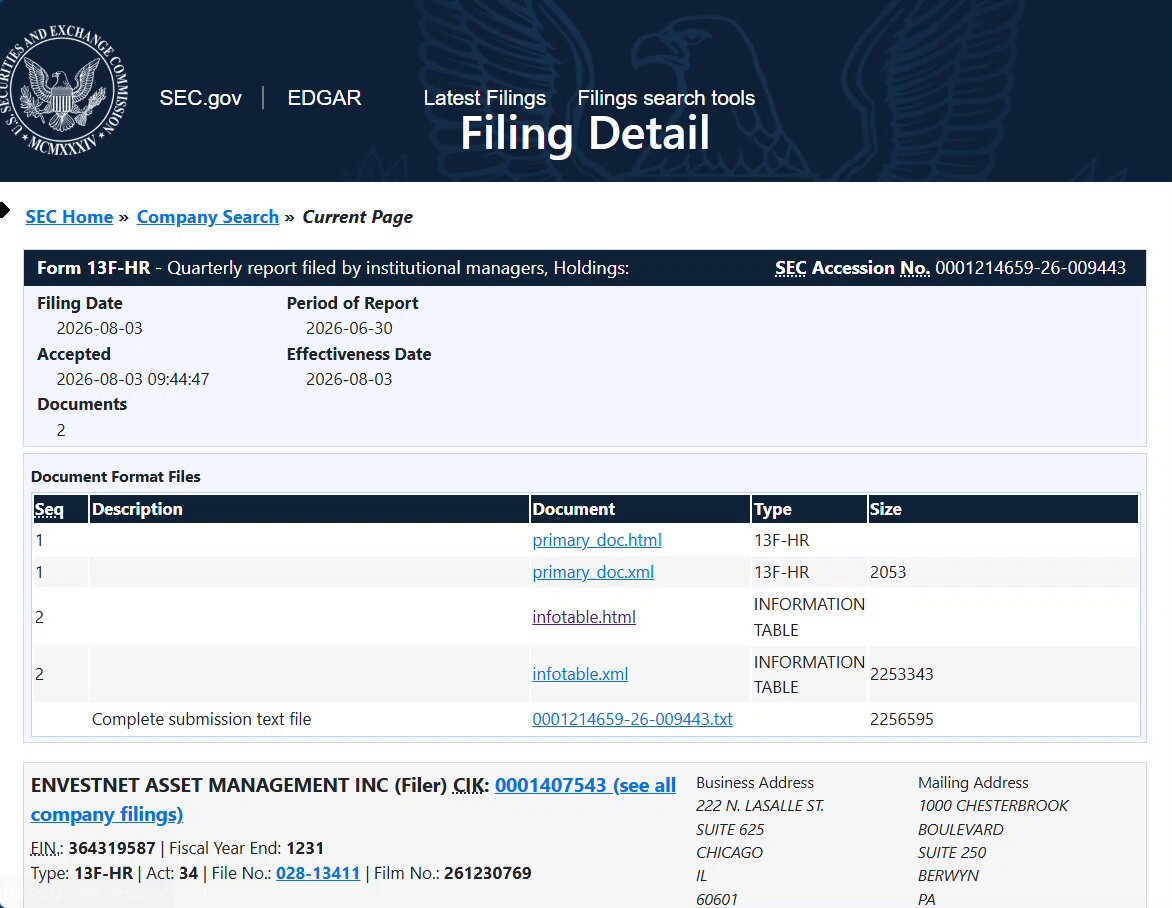Open Latest Filings in the header
The image size is (1172, 908).
484,98
